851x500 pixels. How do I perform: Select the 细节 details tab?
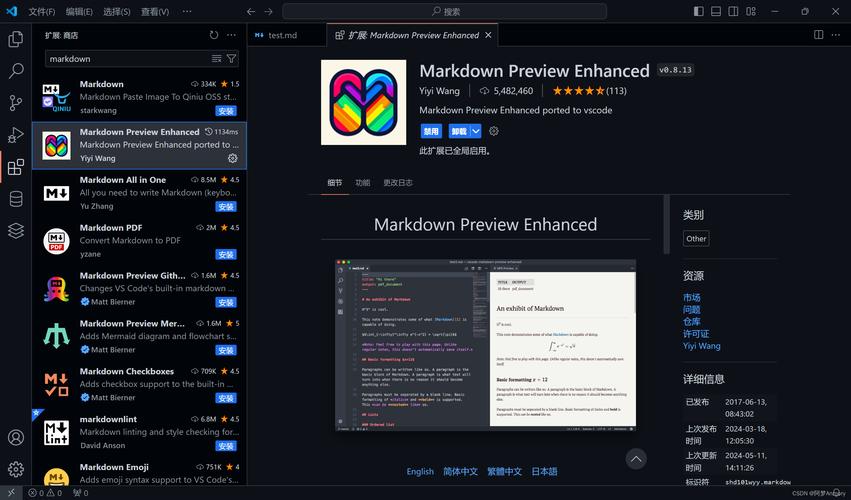335,182
